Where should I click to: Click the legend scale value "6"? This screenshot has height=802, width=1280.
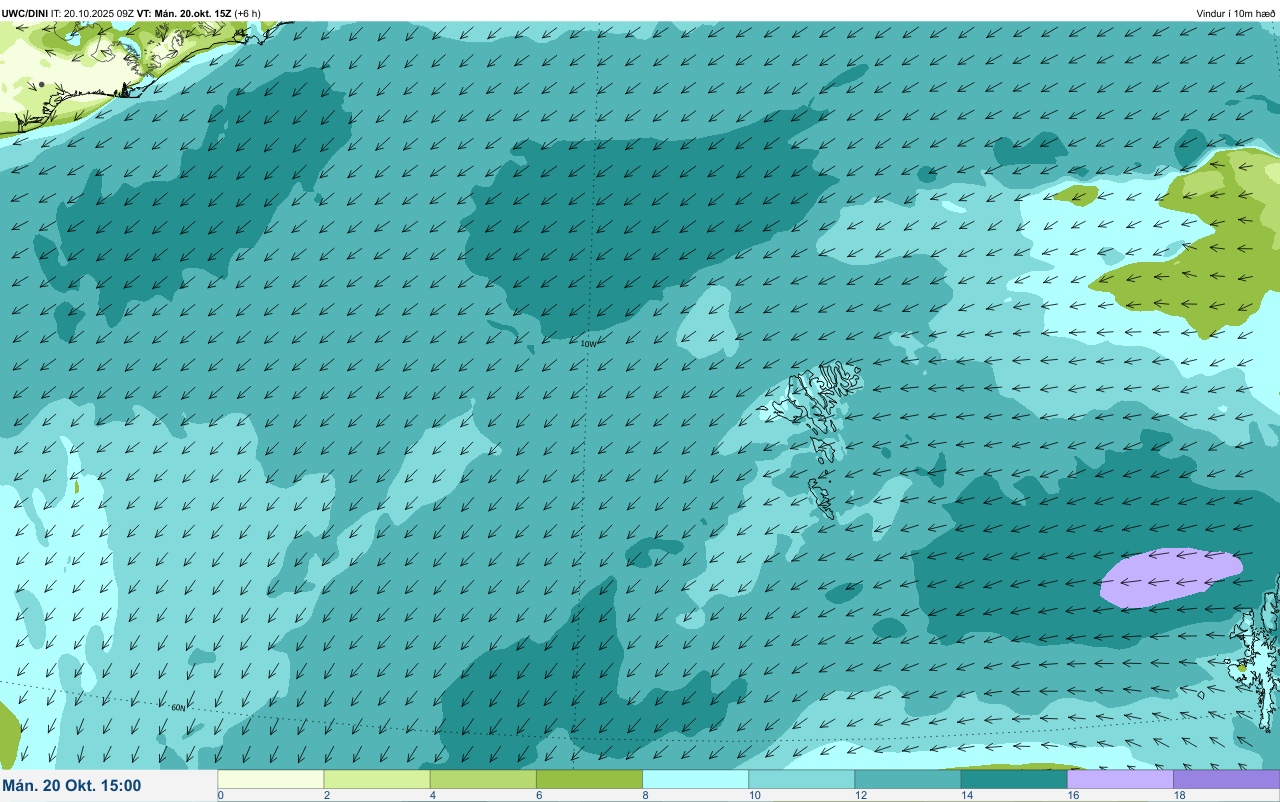click(x=538, y=795)
